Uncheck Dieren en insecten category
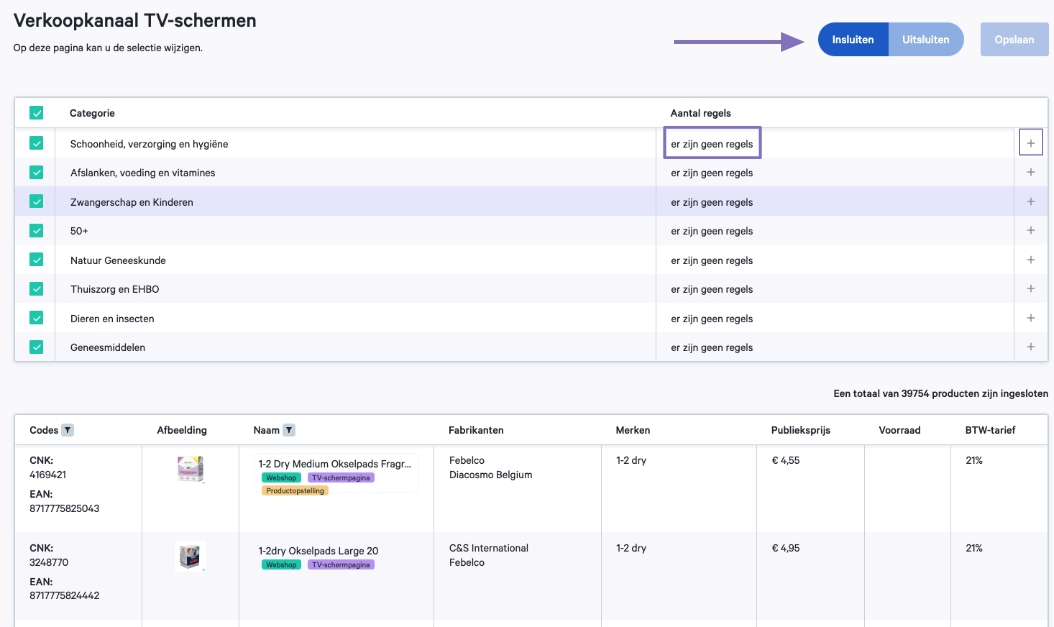1054x627 pixels. click(x=36, y=318)
